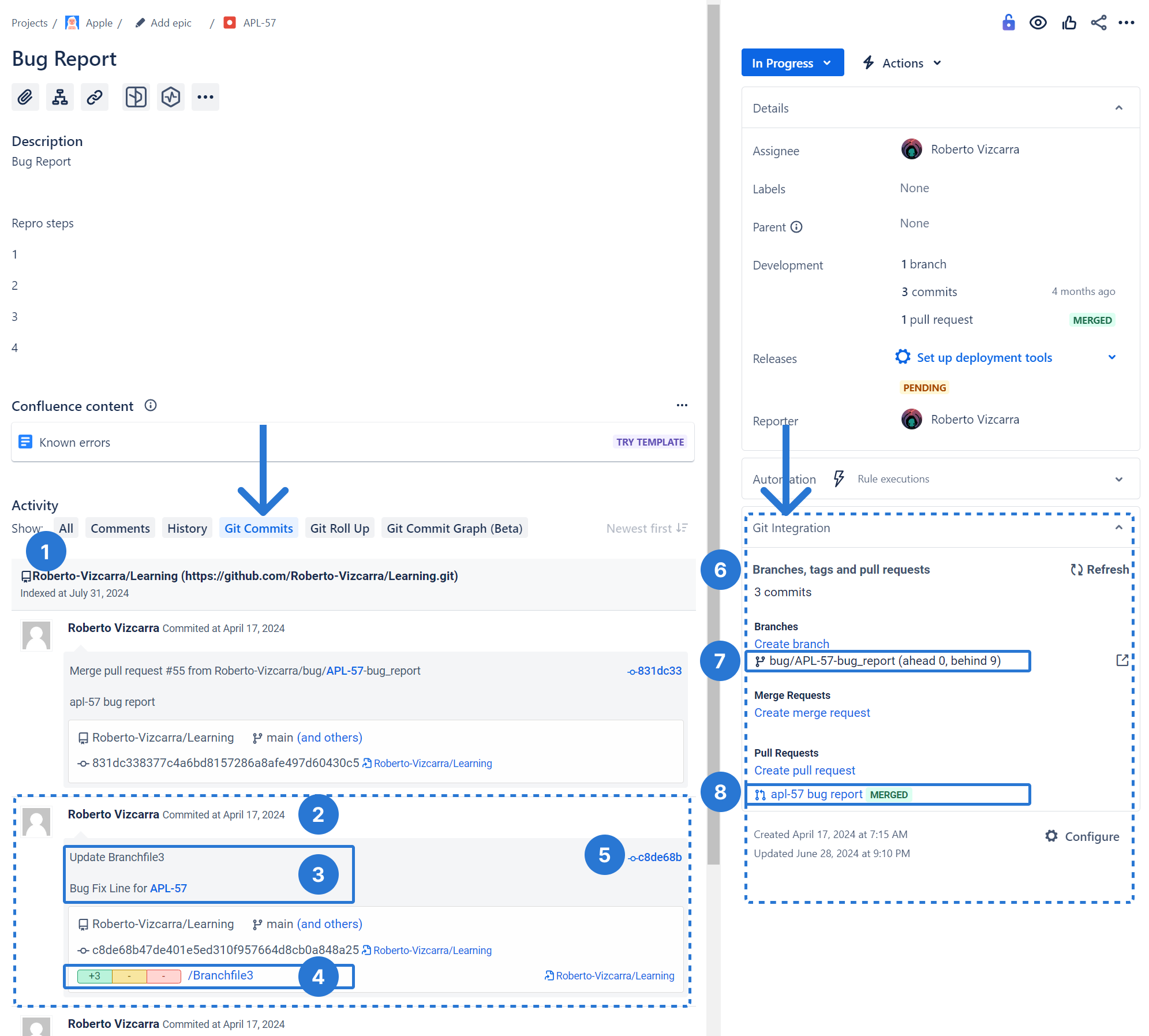The image size is (1149, 1036).
Task: Click the +3 lines added diff bar
Action: pyautogui.click(x=95, y=976)
